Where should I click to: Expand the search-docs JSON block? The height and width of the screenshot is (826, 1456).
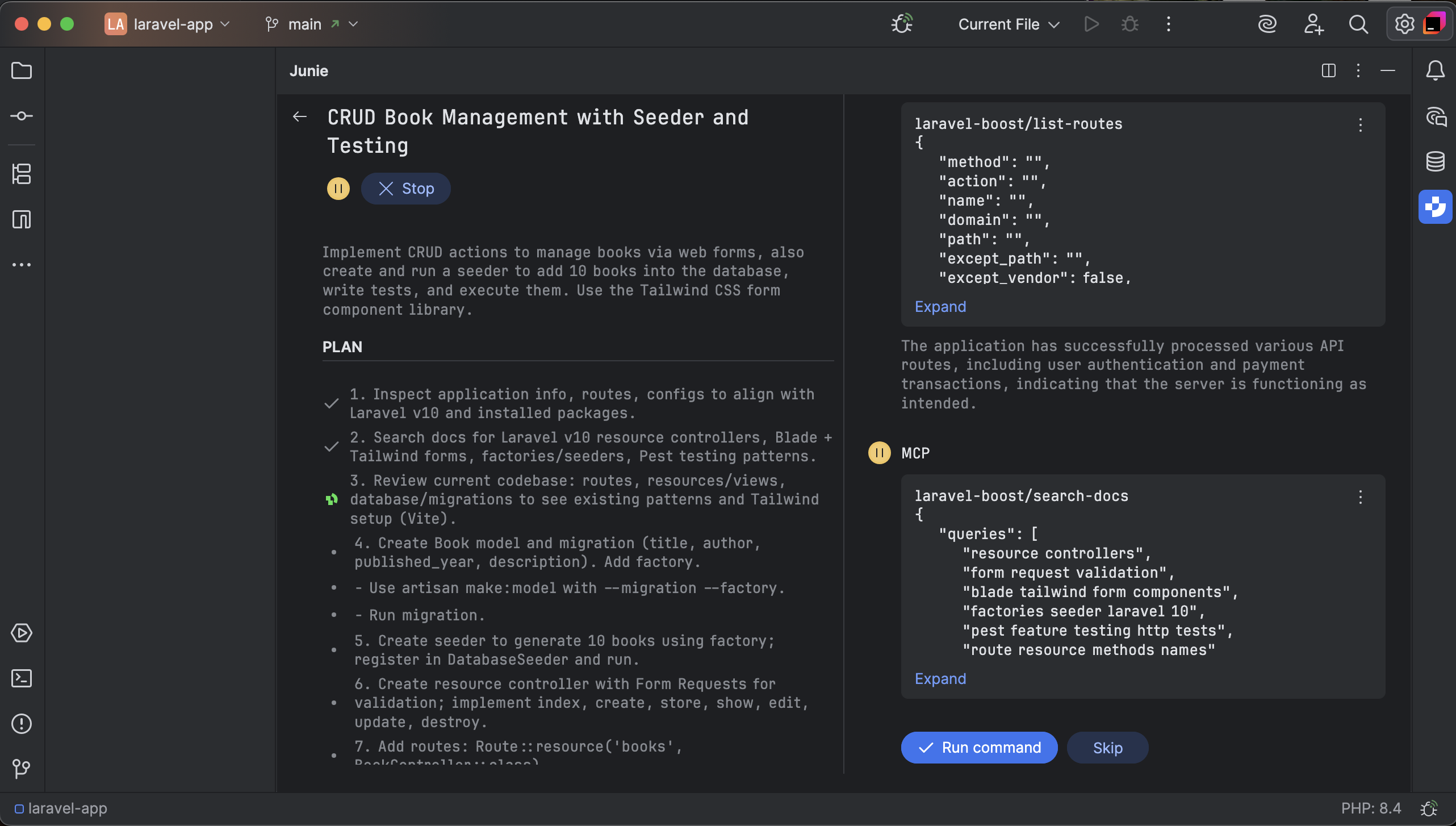point(940,679)
